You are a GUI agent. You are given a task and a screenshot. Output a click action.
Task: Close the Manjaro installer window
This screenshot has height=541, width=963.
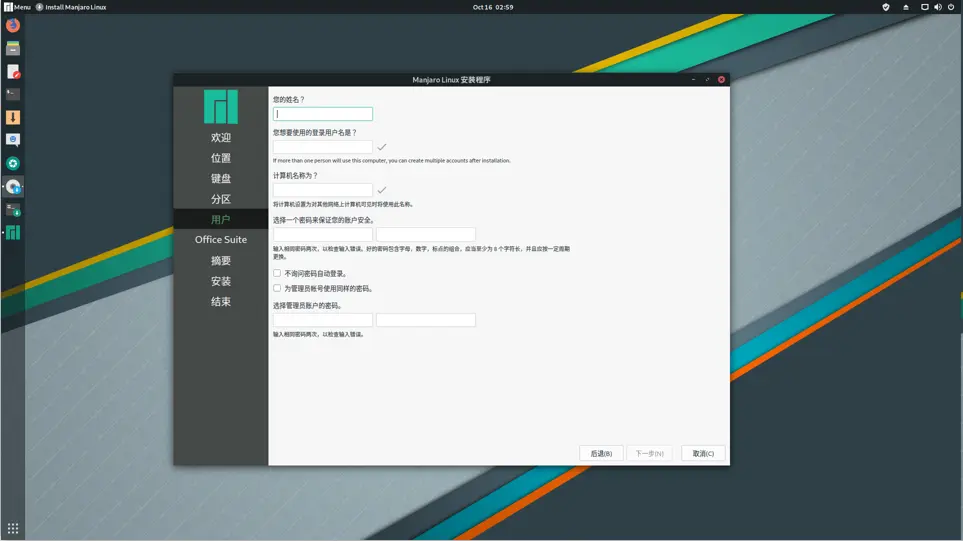click(721, 79)
